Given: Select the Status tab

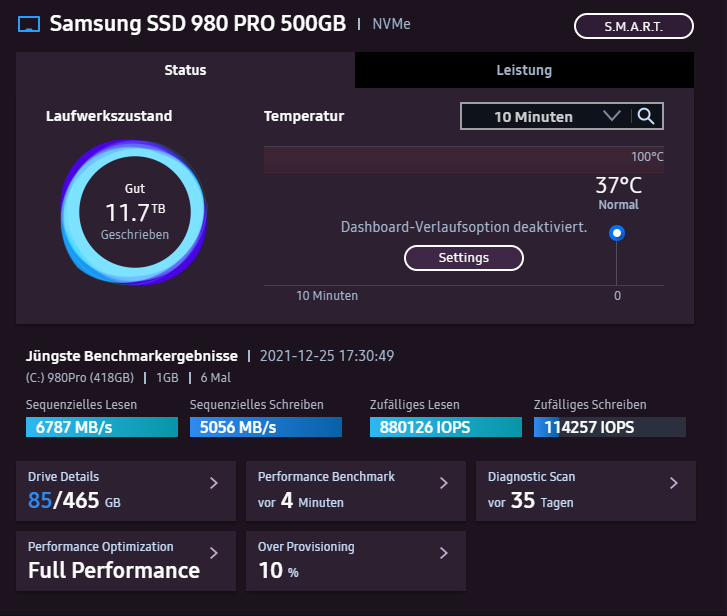Looking at the screenshot, I should [x=185, y=70].
